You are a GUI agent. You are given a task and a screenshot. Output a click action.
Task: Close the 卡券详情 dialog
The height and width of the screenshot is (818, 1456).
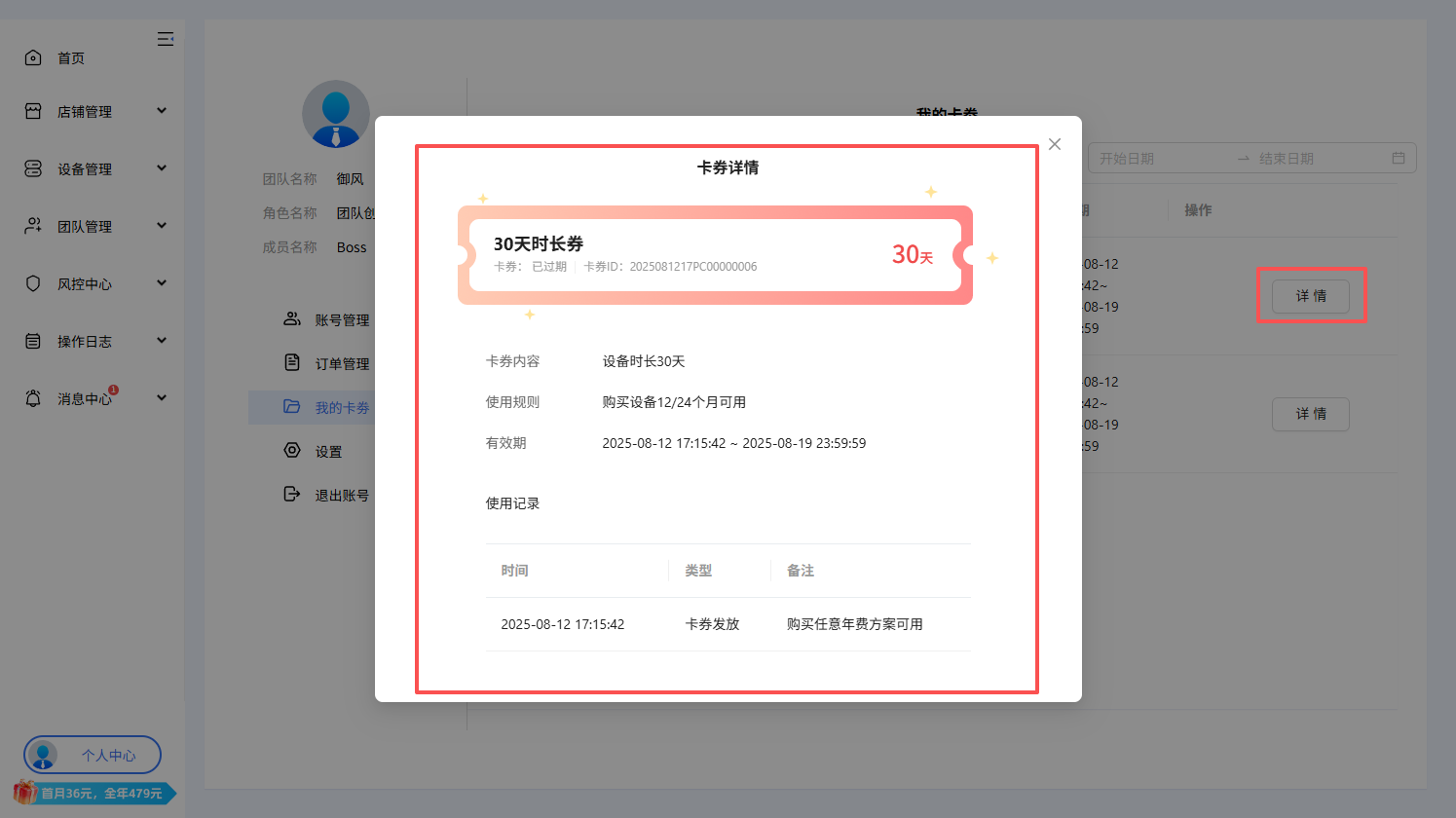pos(1055,144)
